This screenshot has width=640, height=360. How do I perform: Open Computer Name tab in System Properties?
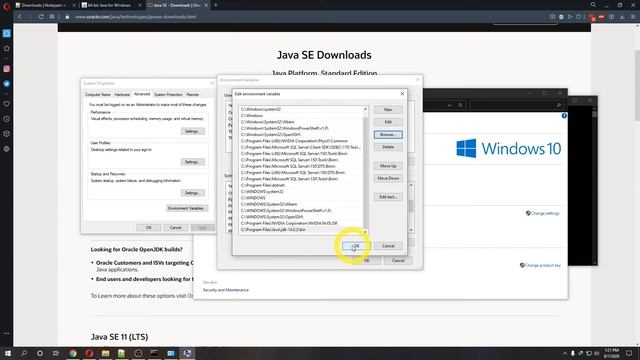coord(98,94)
